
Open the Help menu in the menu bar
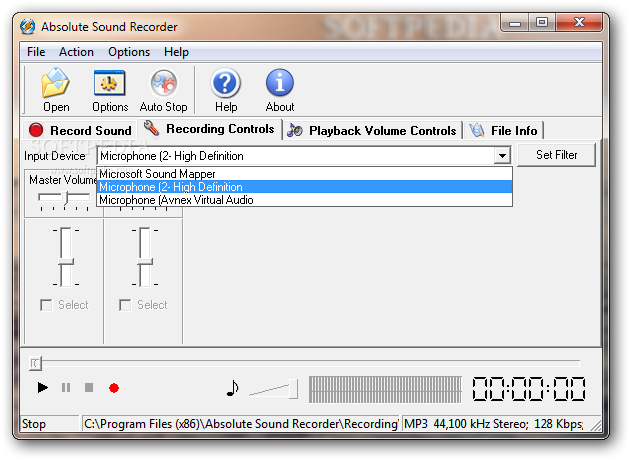tap(176, 52)
